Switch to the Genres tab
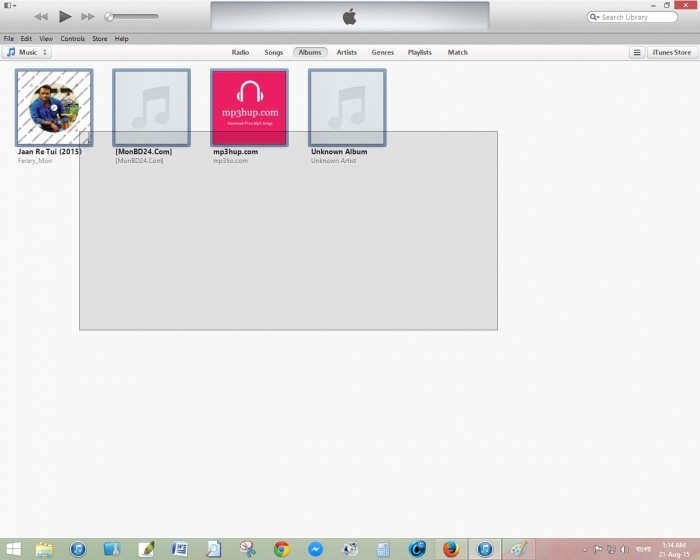Screen dimensions: 700x560 383,52
